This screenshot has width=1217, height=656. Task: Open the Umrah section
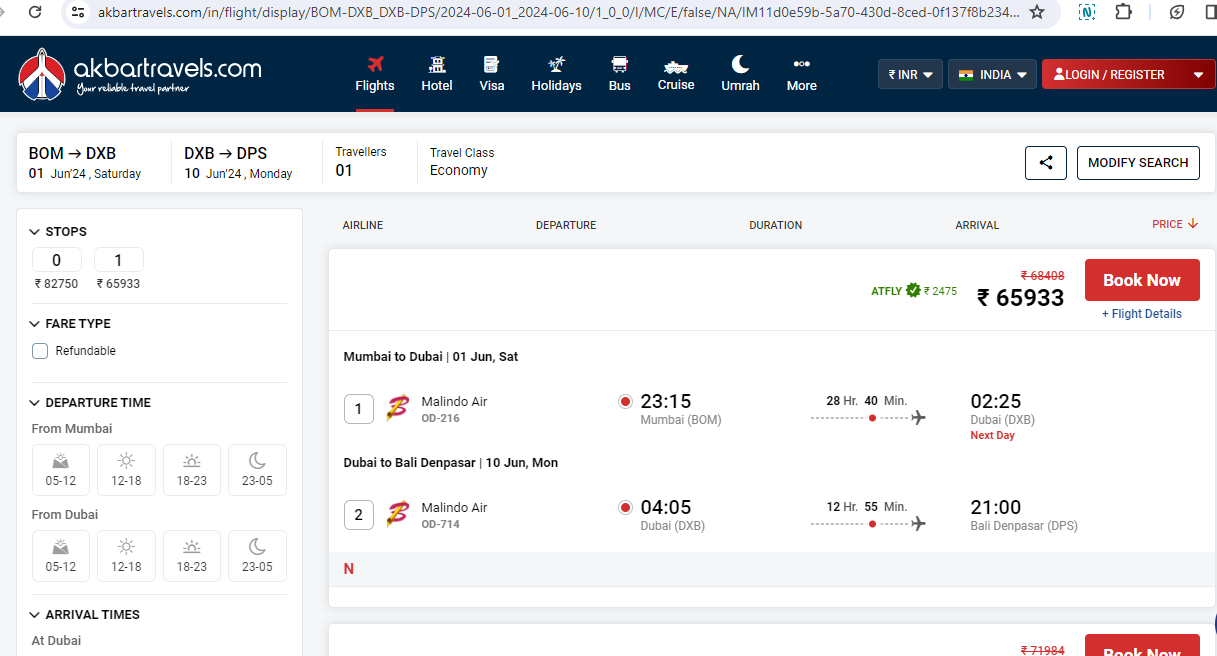(x=741, y=74)
